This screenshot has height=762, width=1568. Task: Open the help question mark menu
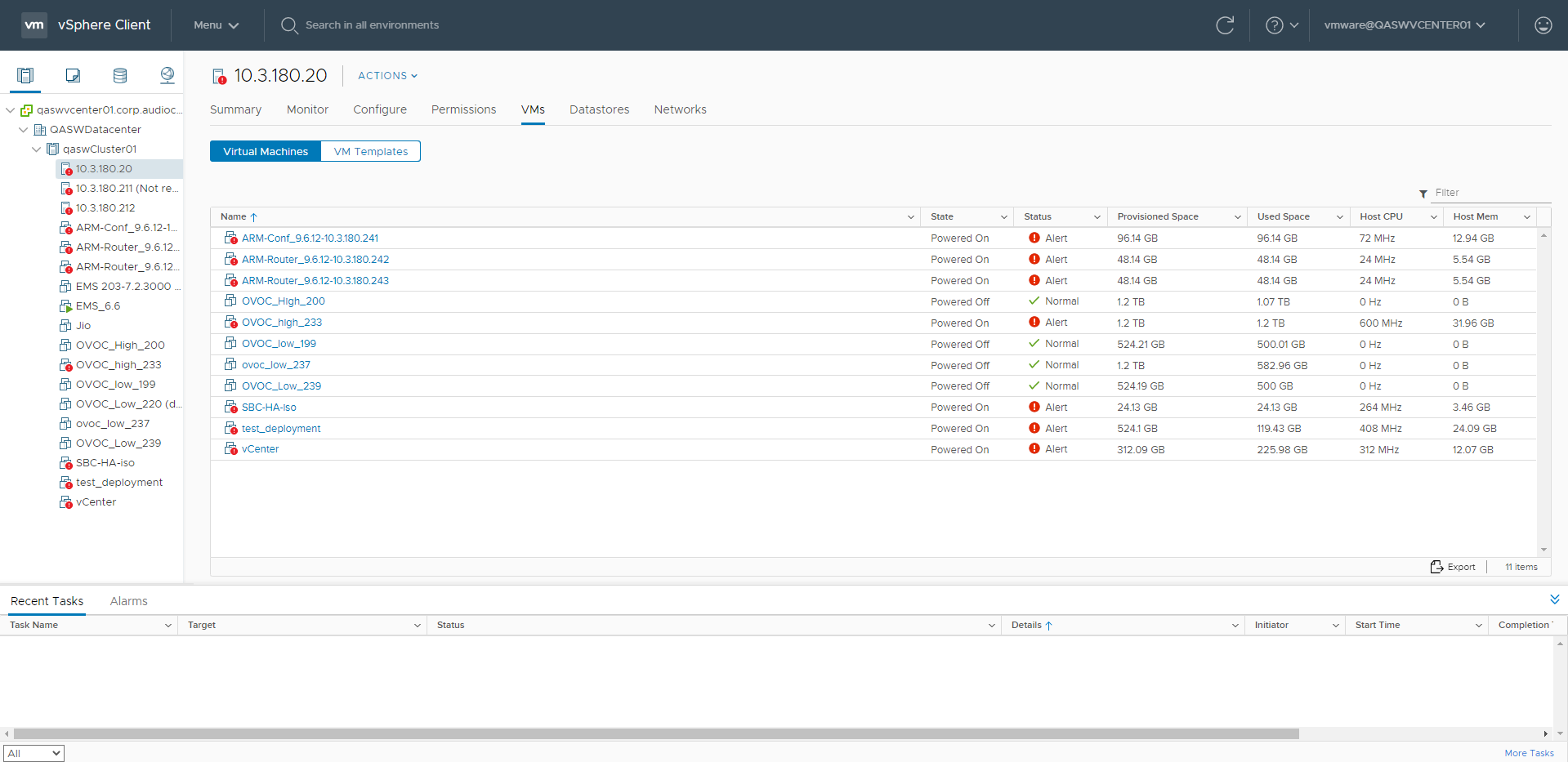pos(1280,25)
